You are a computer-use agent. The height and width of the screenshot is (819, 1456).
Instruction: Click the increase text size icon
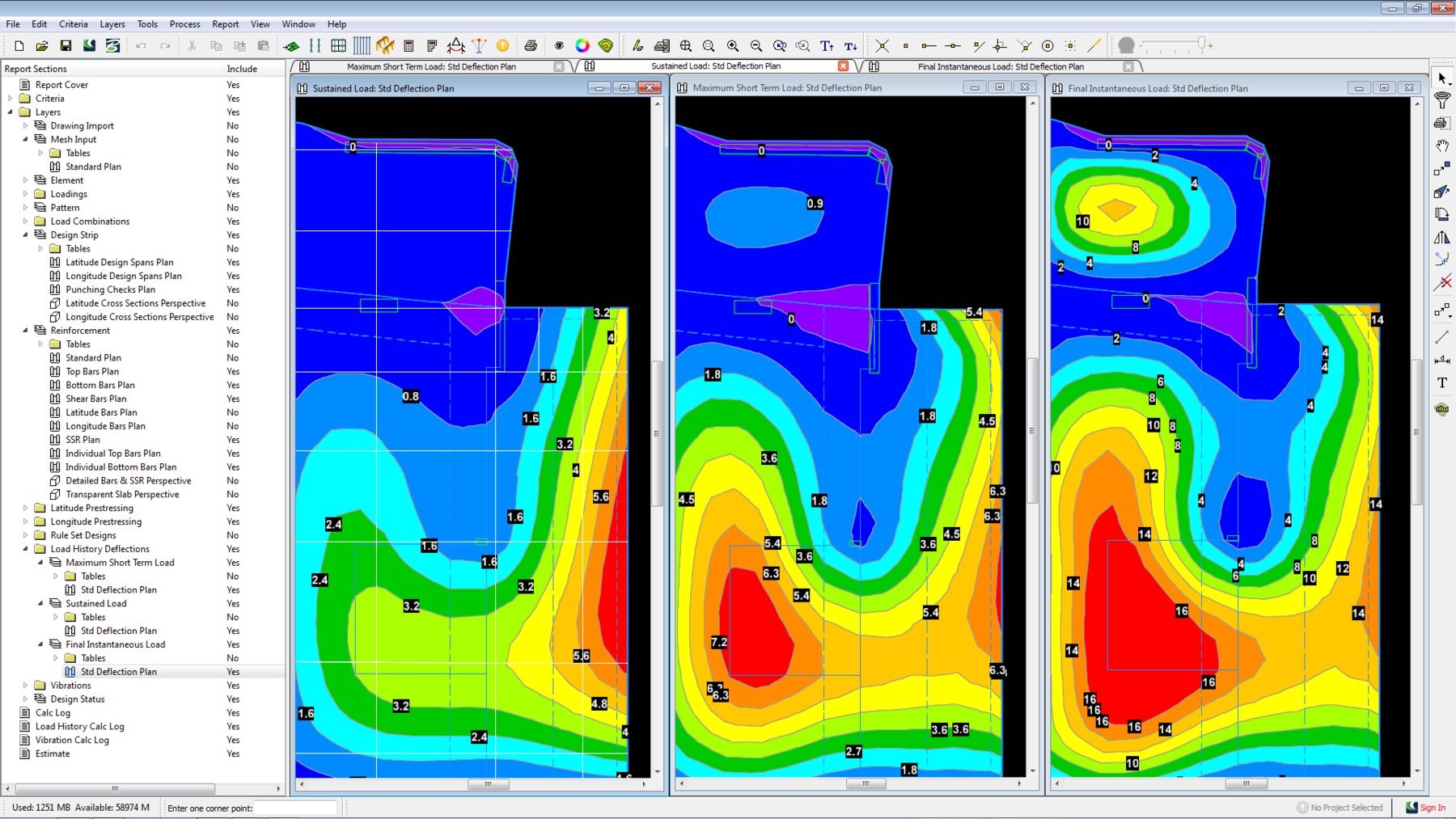(x=827, y=46)
